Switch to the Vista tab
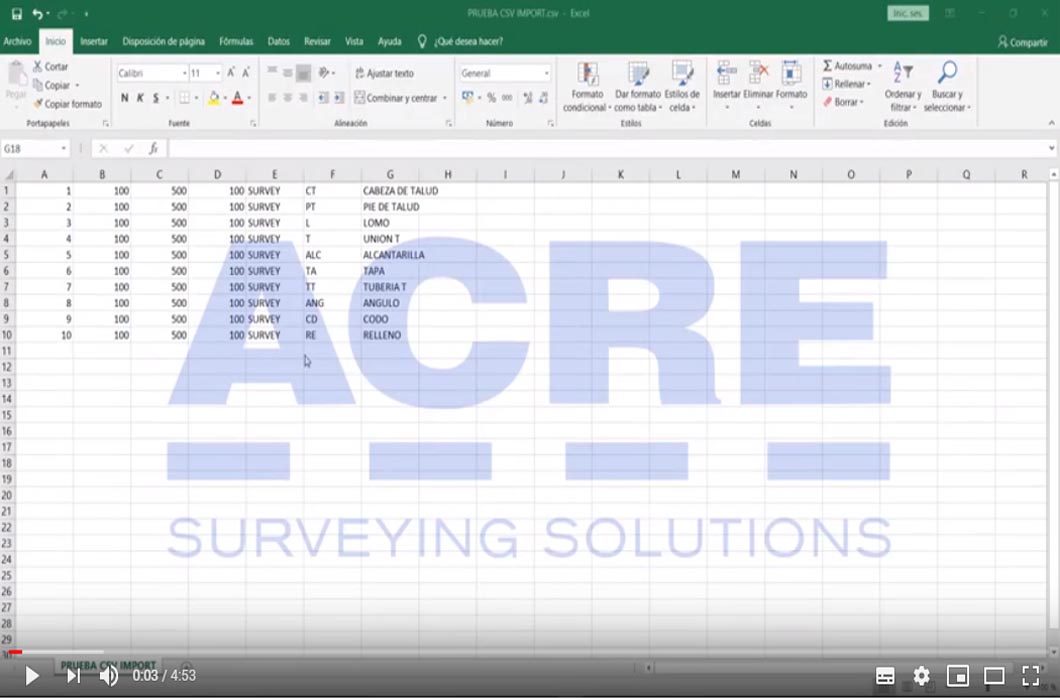1060x700 pixels. click(354, 41)
